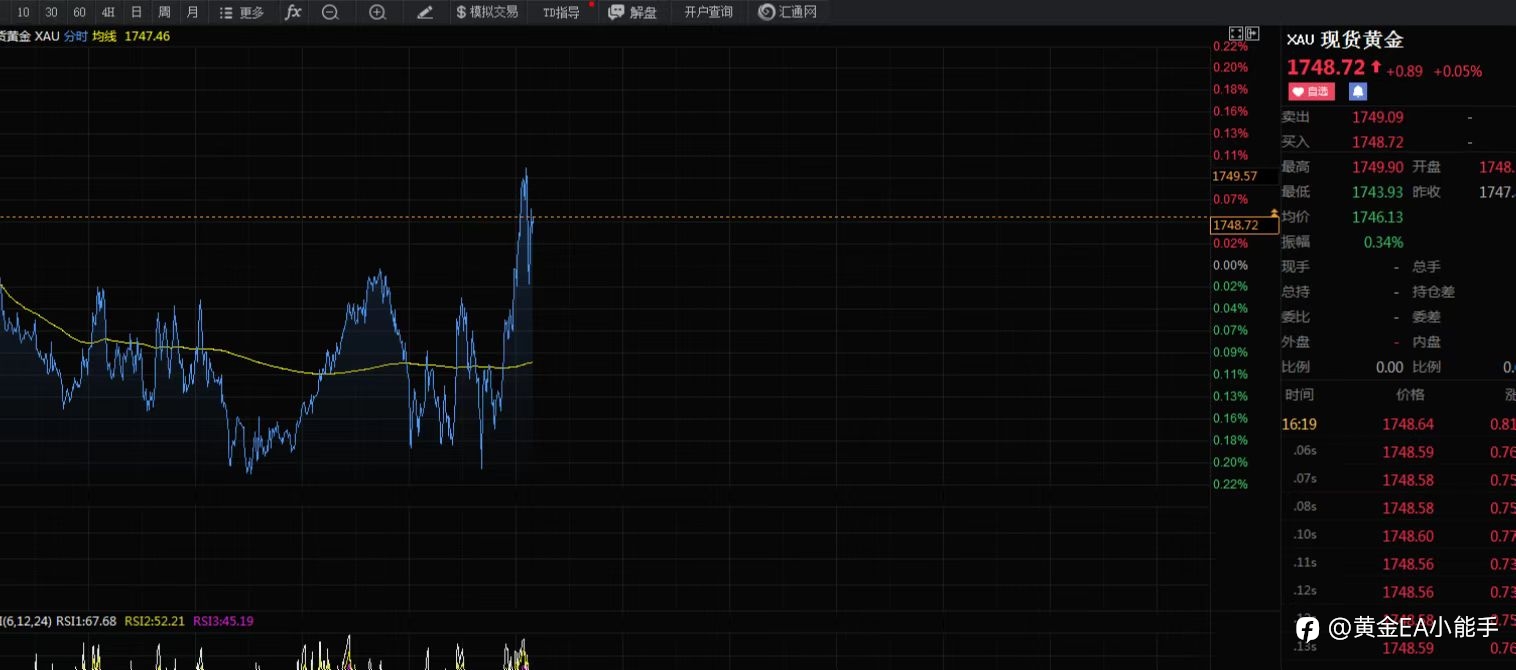This screenshot has height=670, width=1516.
Task: Click the 时间 column header
Action: point(1299,395)
